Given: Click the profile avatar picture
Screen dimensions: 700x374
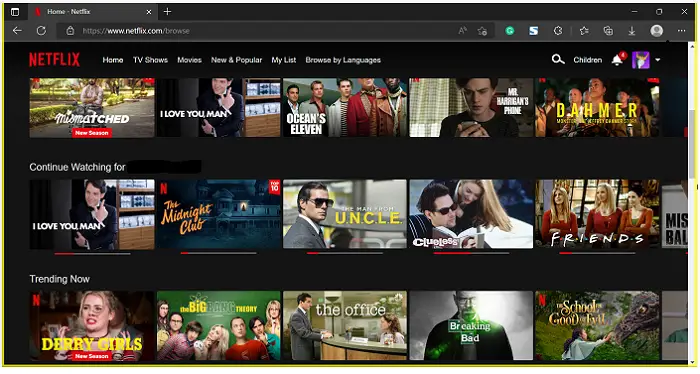Looking at the screenshot, I should (x=641, y=60).
